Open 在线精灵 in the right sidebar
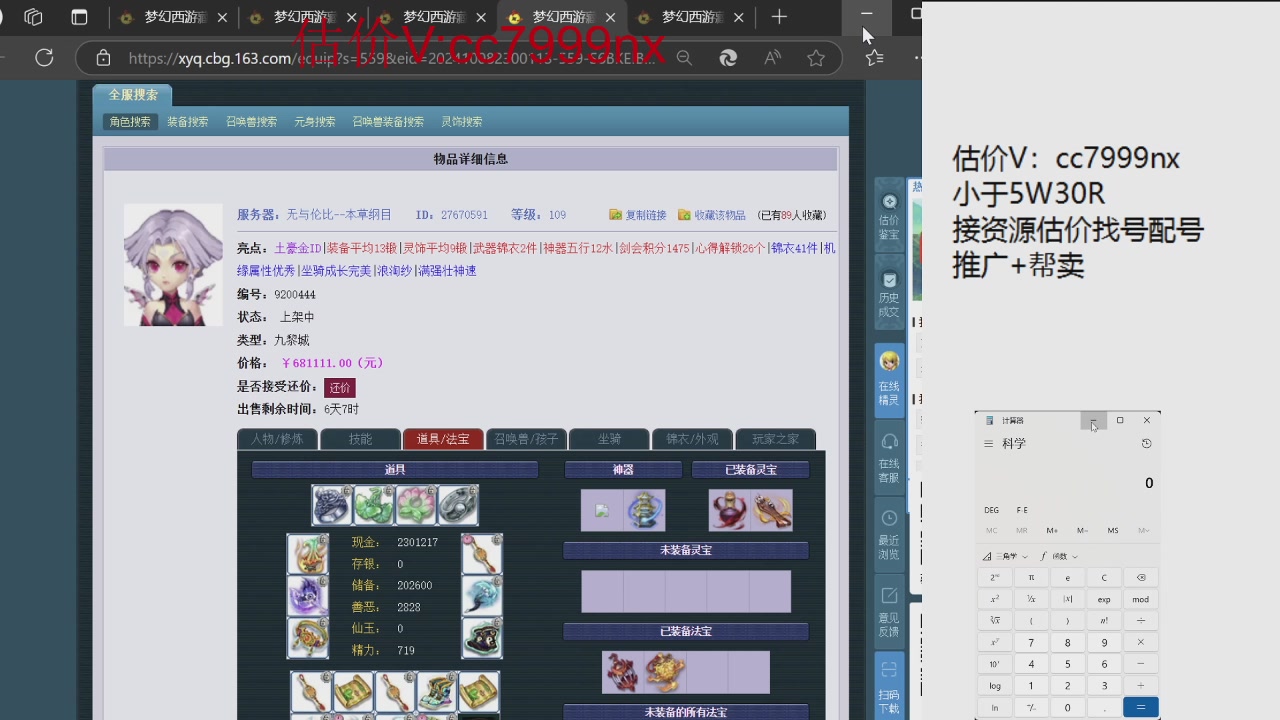 click(x=889, y=378)
